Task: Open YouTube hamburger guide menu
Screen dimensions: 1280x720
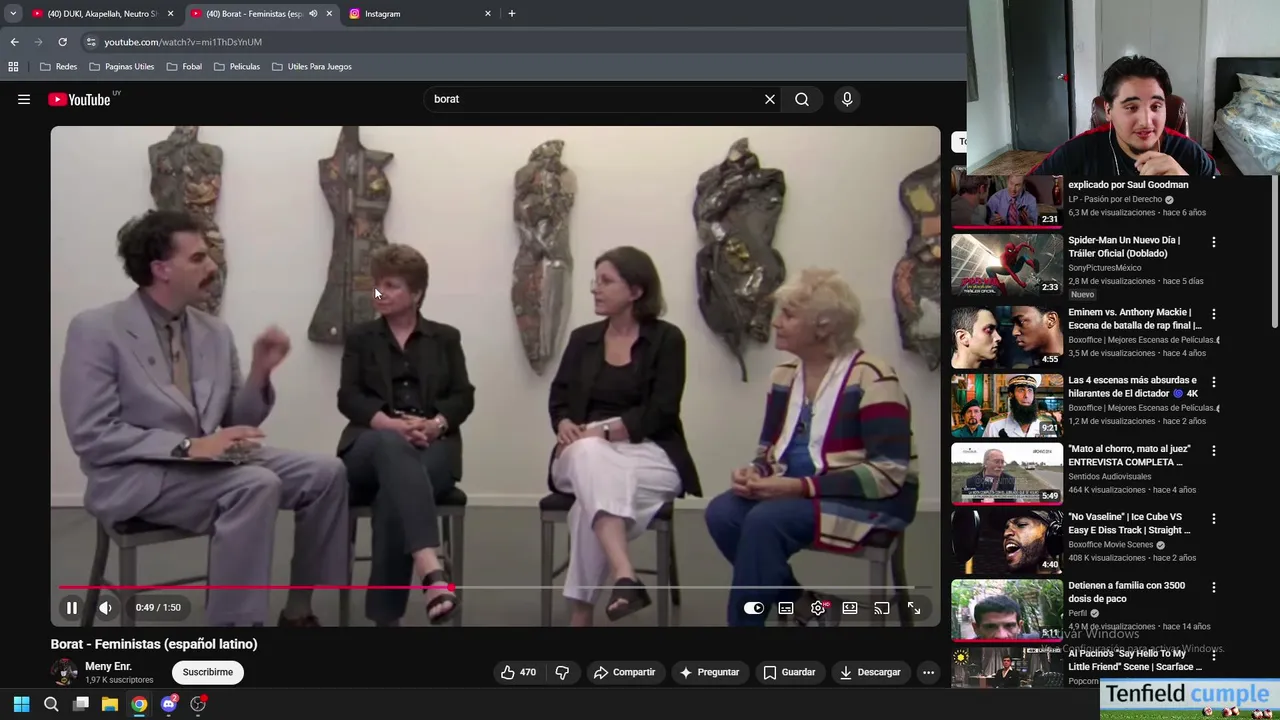Action: coord(24,99)
